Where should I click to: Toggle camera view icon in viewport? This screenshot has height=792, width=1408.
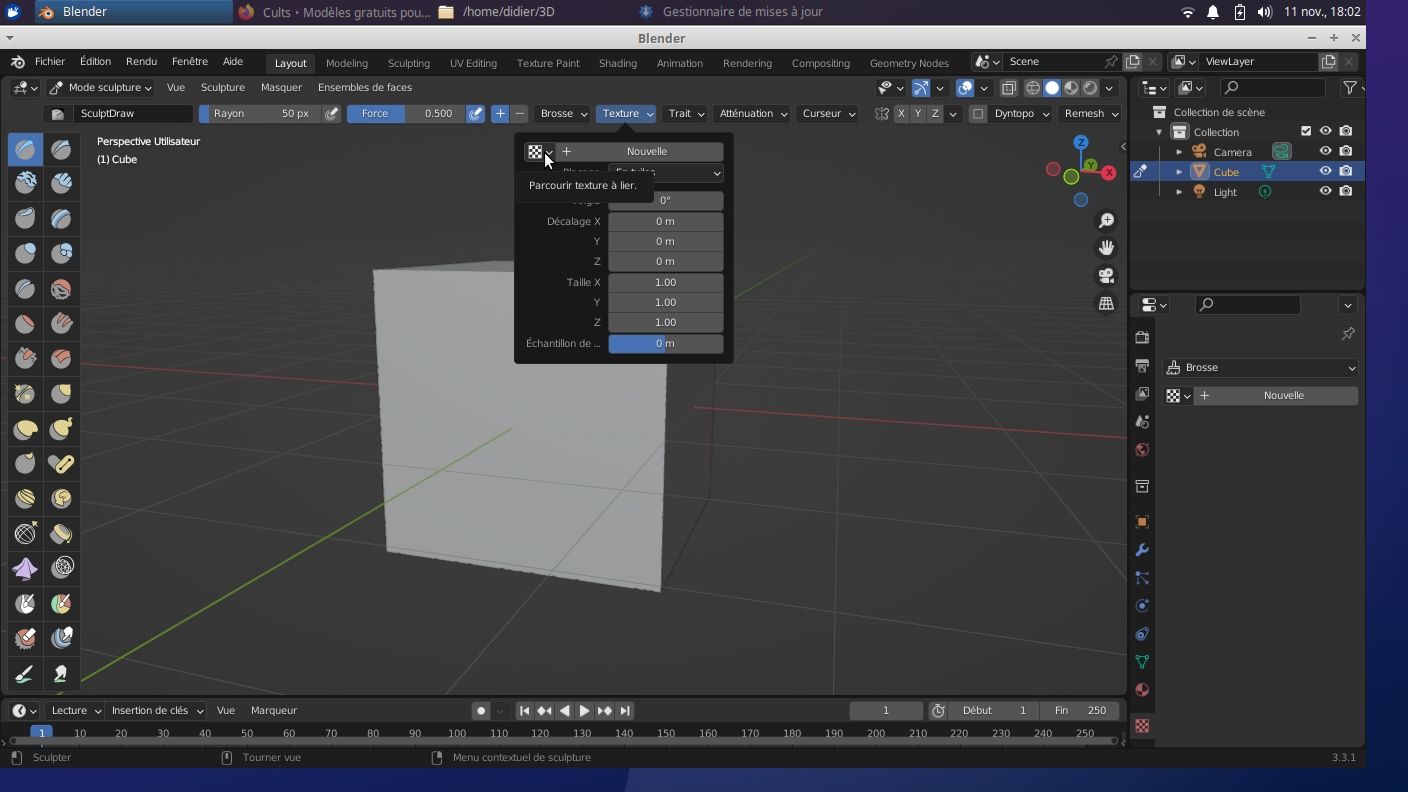(1106, 276)
